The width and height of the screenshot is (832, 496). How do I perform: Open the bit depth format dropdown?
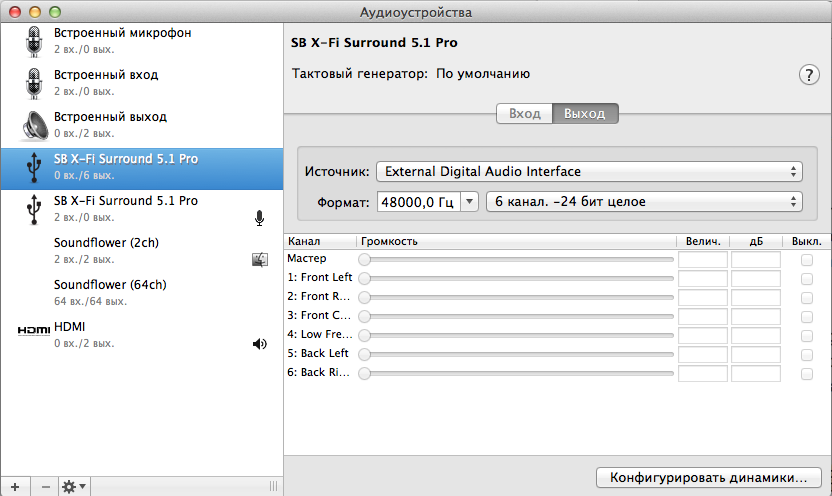coord(643,202)
